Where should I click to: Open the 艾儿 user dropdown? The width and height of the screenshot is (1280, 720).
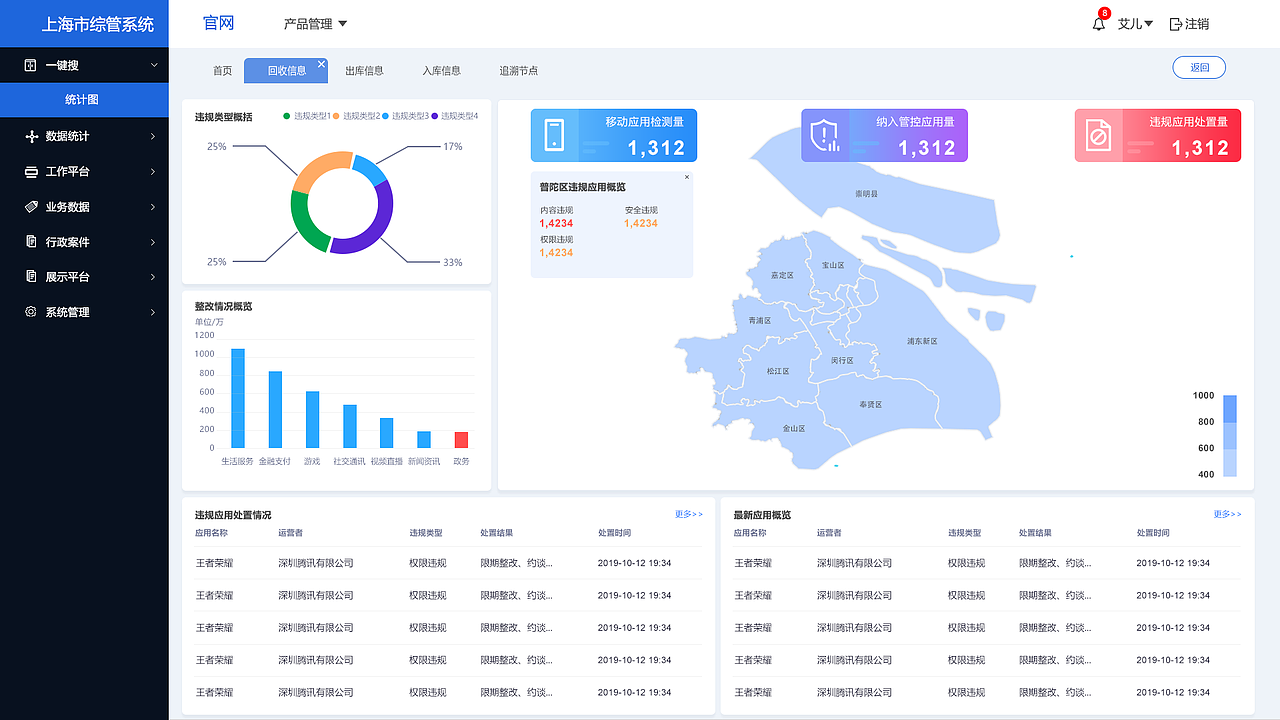click(x=1133, y=23)
